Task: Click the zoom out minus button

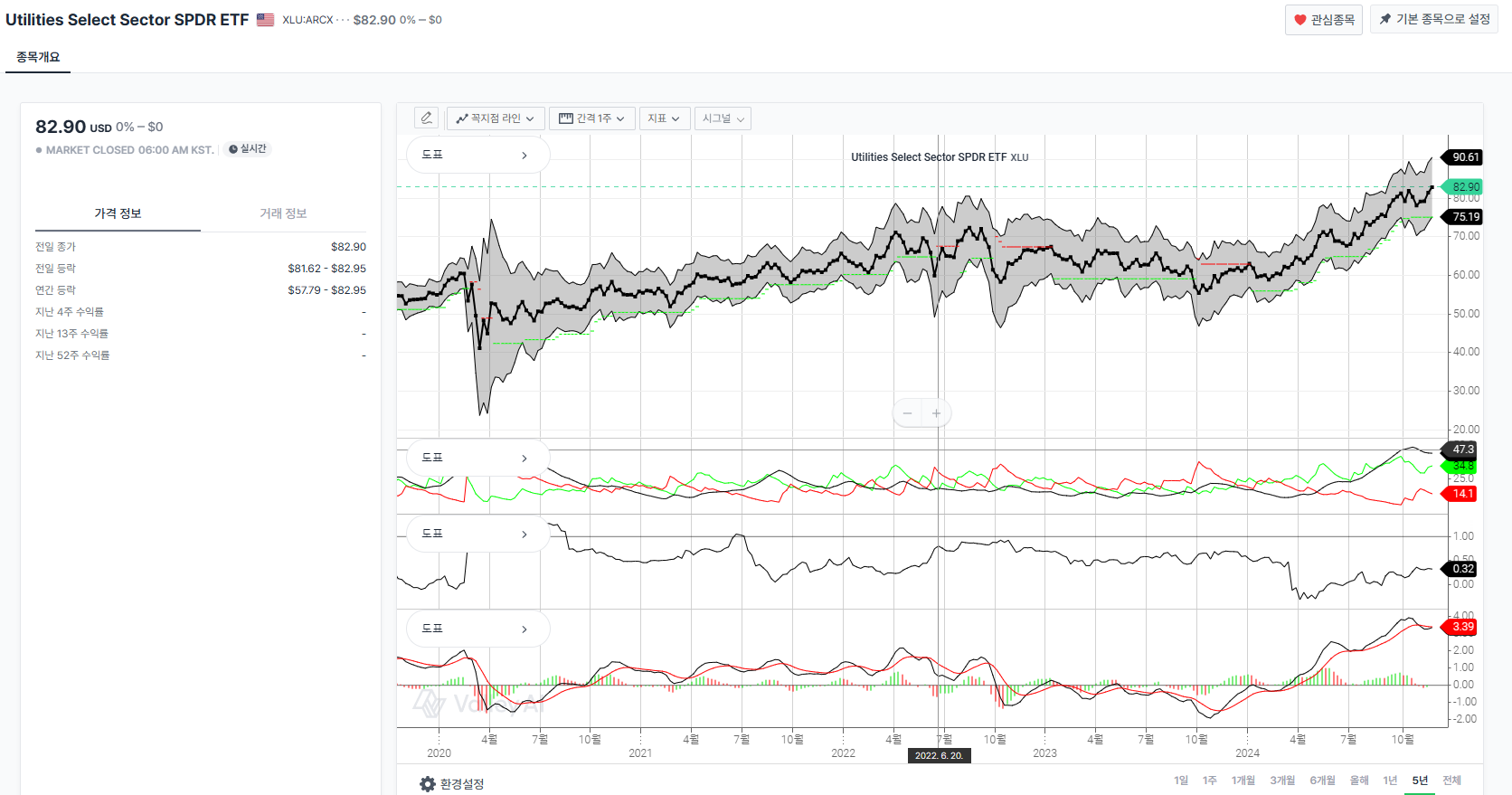Action: [x=907, y=413]
